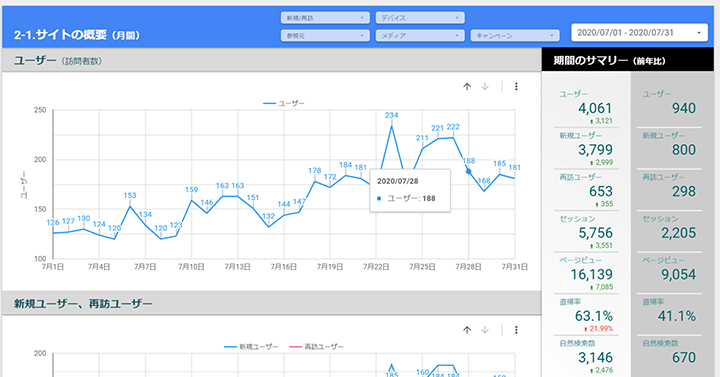Open the 参照元 filter dropdown
This screenshot has height=377, width=720.
[325, 35]
